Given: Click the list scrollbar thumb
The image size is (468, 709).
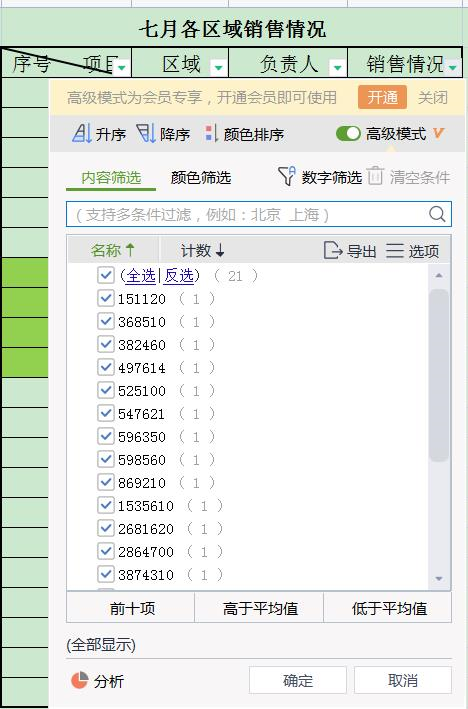Looking at the screenshot, I should coord(439,375).
